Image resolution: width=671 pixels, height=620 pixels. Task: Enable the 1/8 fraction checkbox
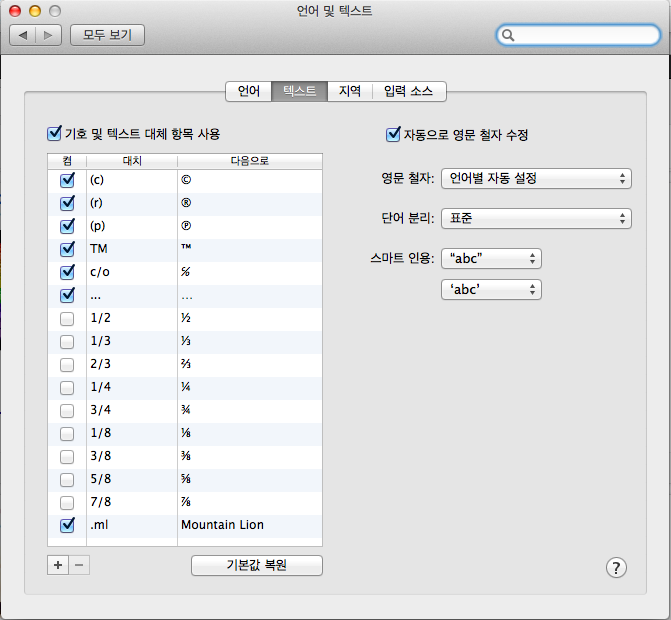coord(67,434)
